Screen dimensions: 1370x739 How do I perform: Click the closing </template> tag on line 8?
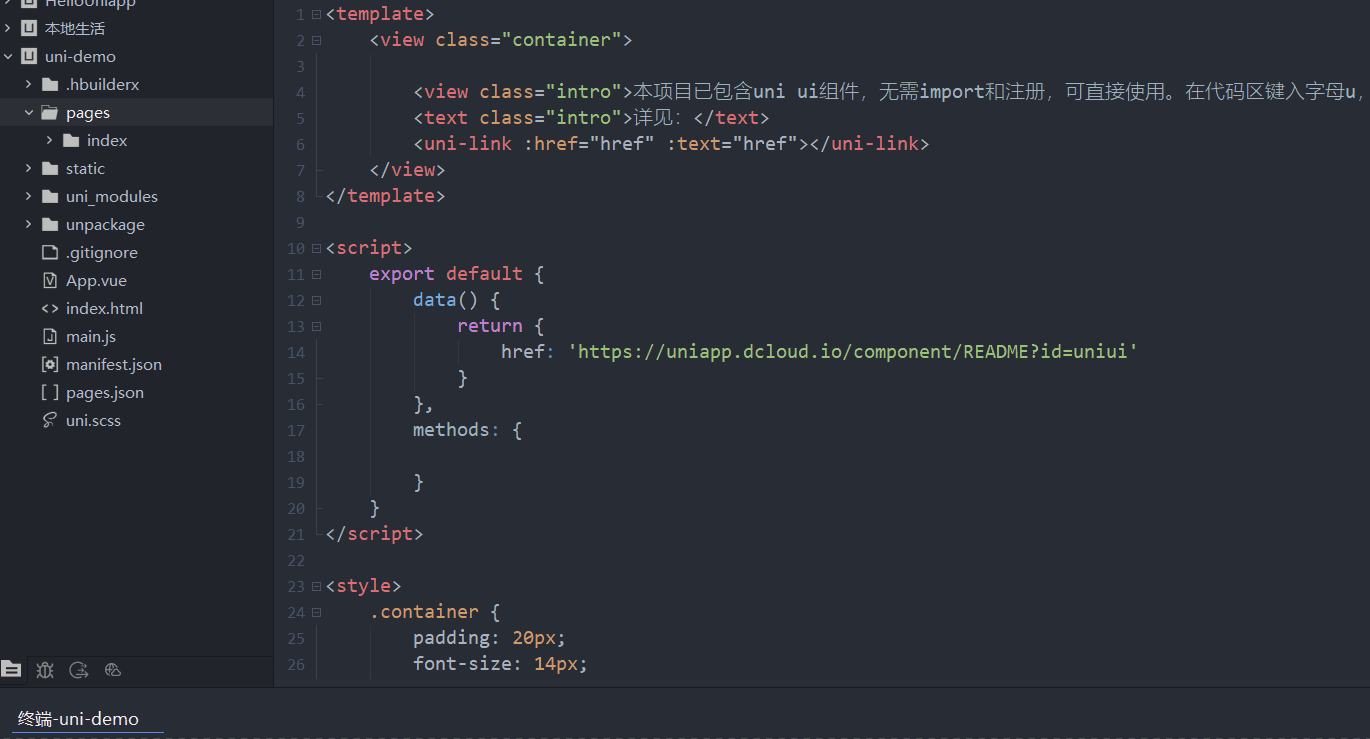[x=385, y=196]
